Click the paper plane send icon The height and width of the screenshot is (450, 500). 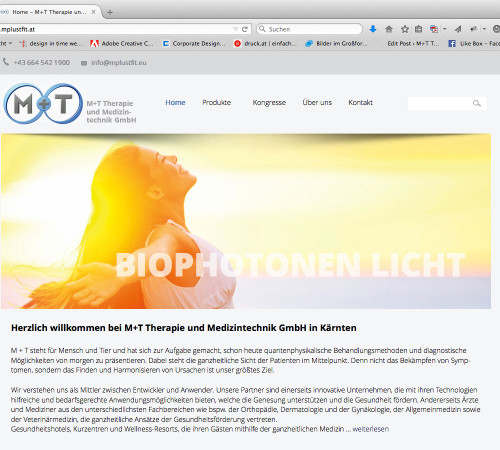coord(458,29)
